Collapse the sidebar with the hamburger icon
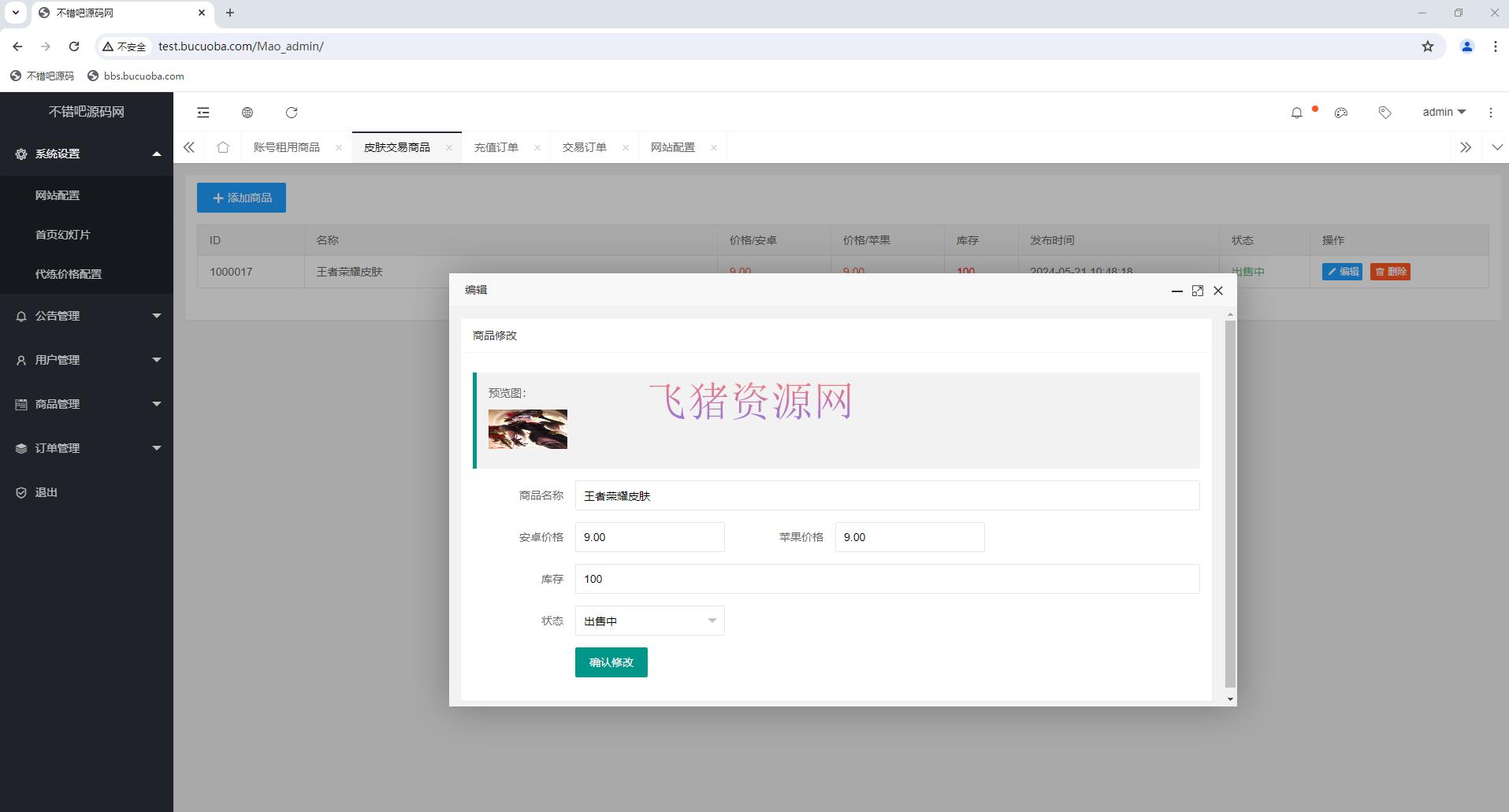Viewport: 1509px width, 812px height. click(x=203, y=113)
